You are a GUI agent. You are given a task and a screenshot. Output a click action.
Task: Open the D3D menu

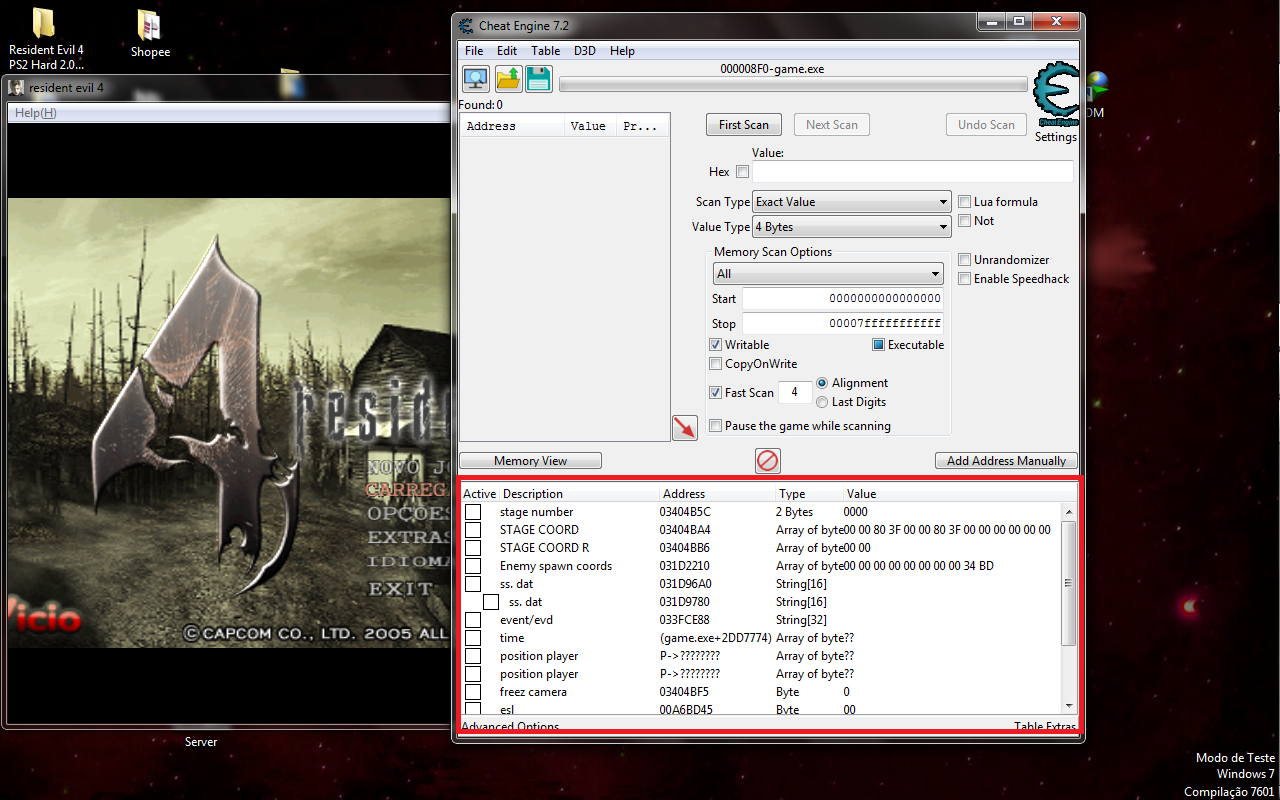coord(585,51)
